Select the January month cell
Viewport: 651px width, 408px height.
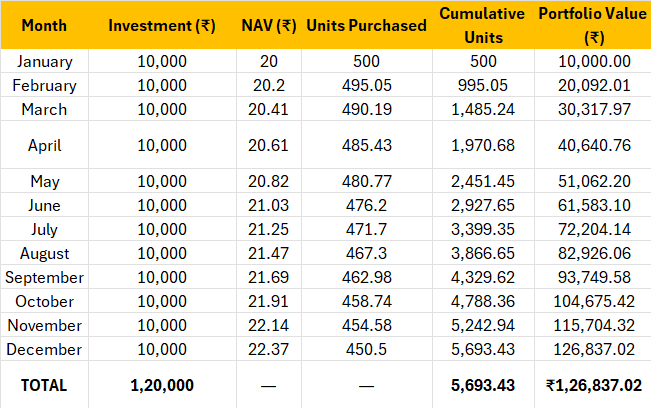point(44,61)
